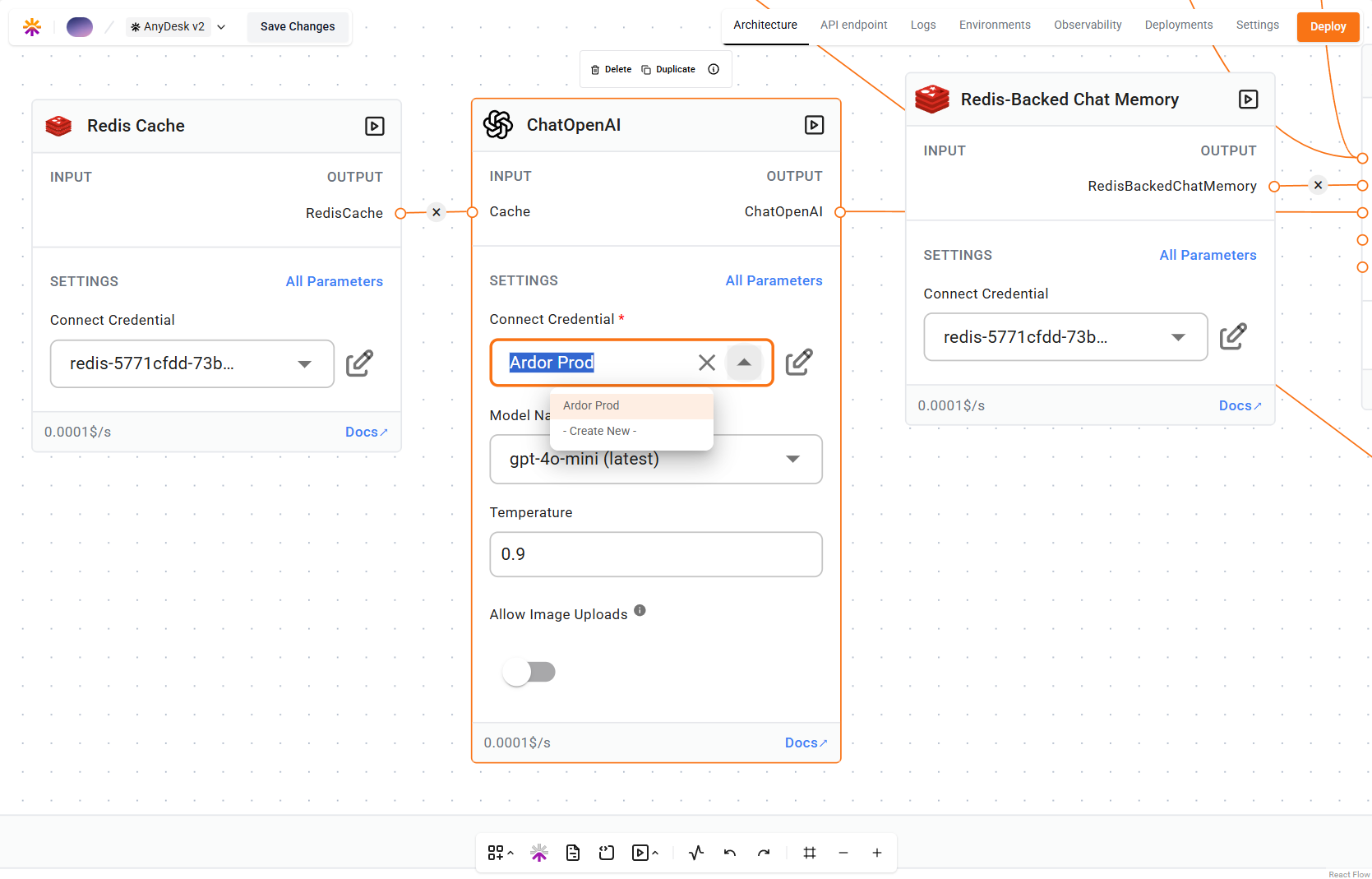1372x879 pixels.
Task: Expand Redis-Backed Chat Memory credential dropdown
Action: [x=1178, y=337]
